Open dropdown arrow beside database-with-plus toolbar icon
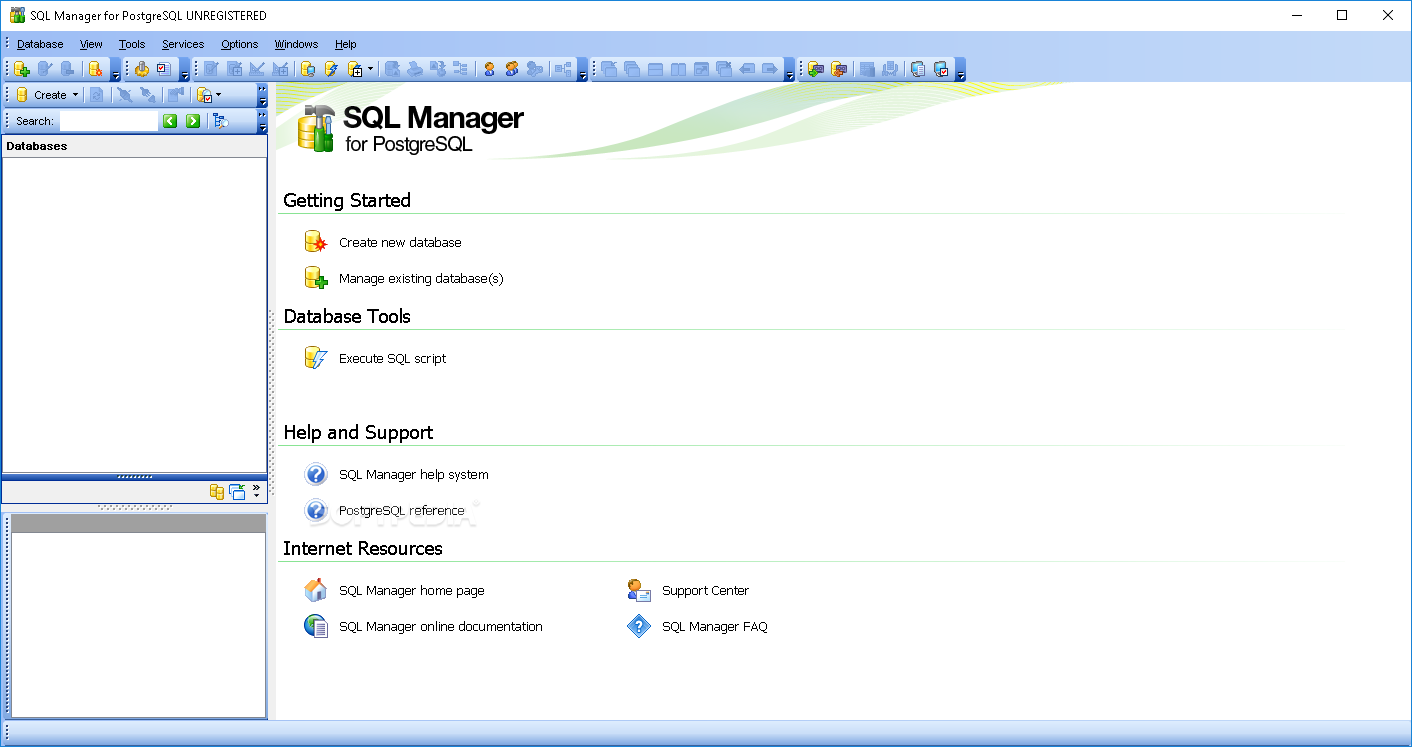The width and height of the screenshot is (1412, 747). click(x=370, y=69)
